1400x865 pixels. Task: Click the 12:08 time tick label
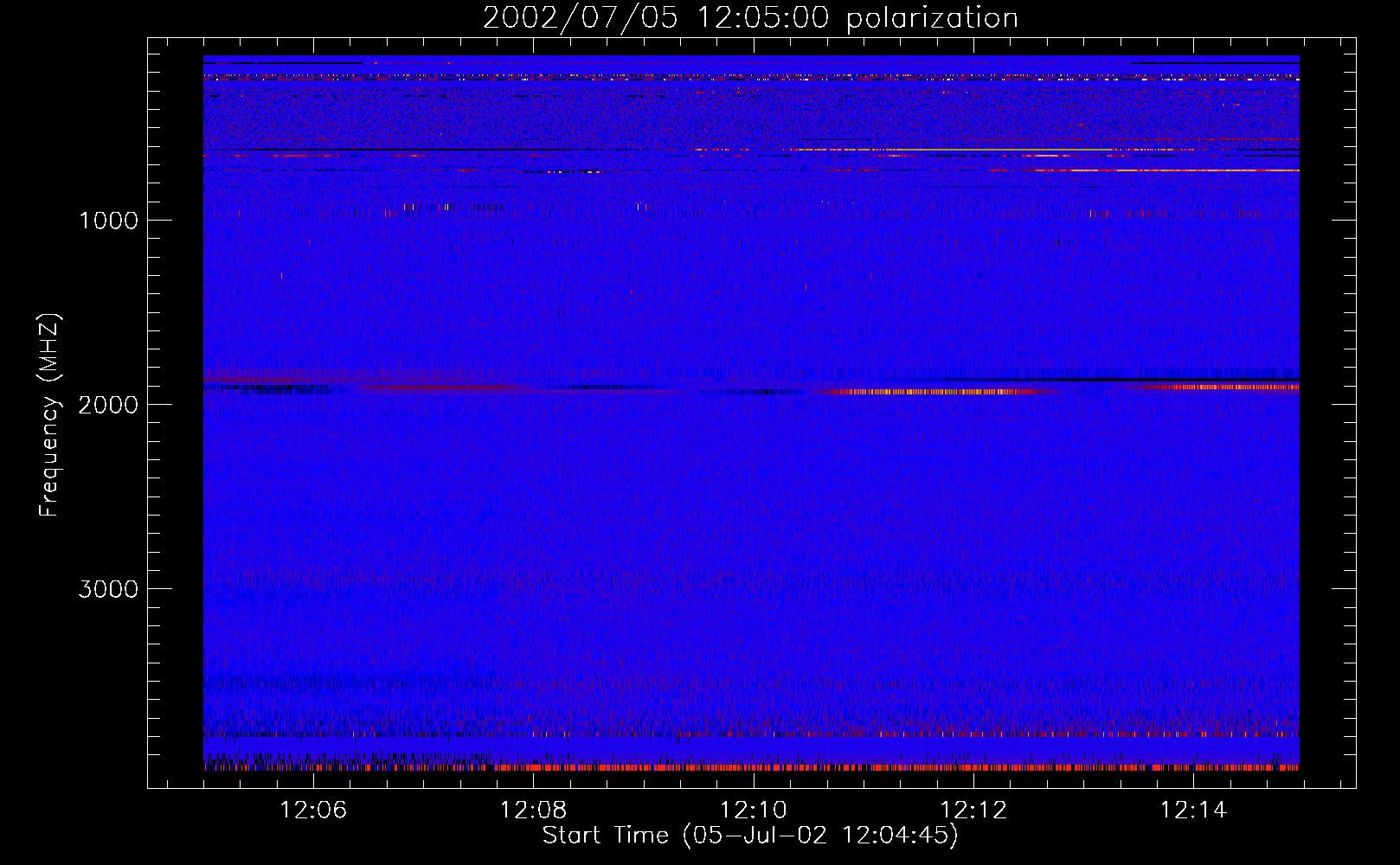534,811
